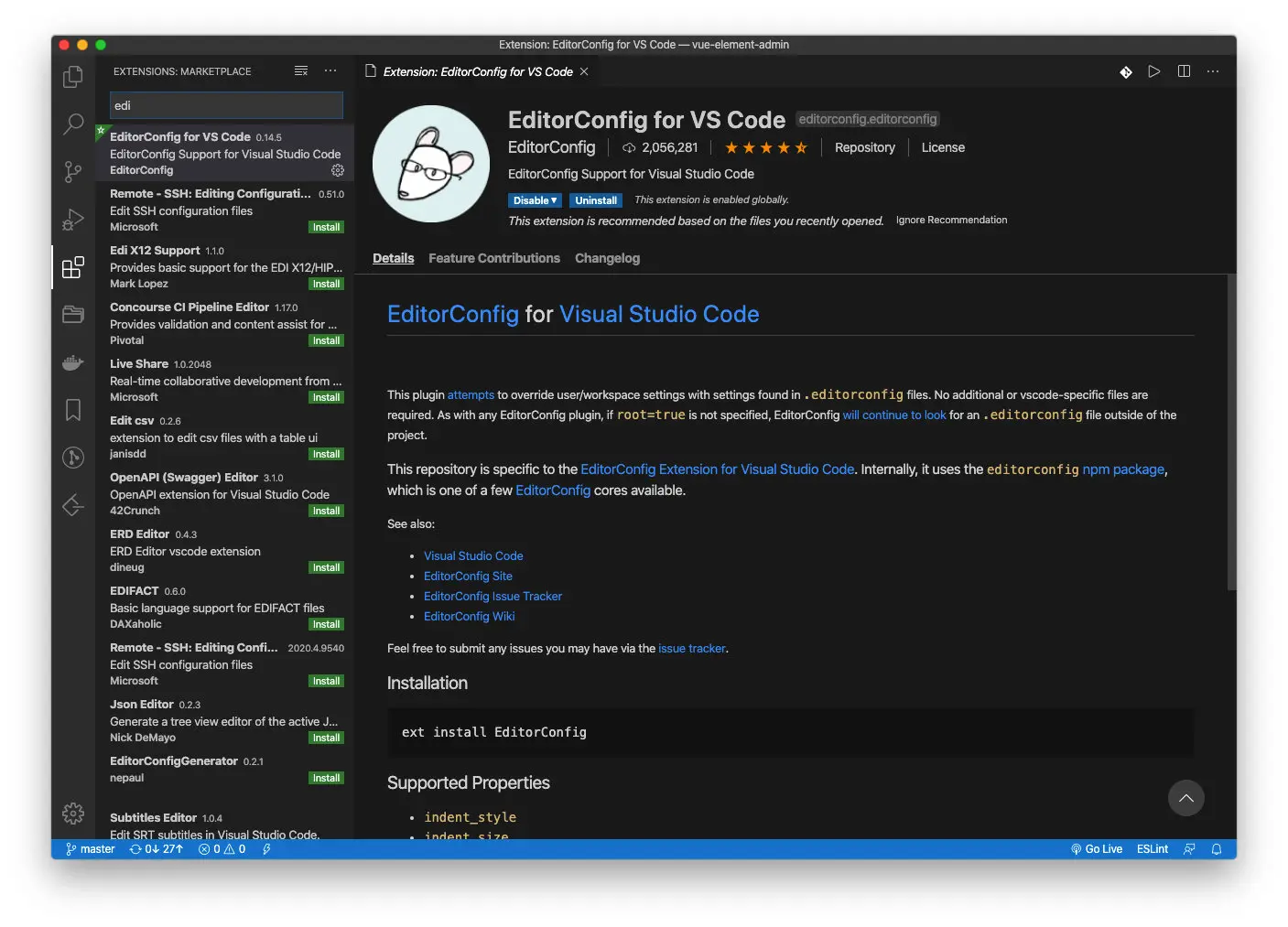Install the EditorConfigGenerator extension

click(326, 778)
